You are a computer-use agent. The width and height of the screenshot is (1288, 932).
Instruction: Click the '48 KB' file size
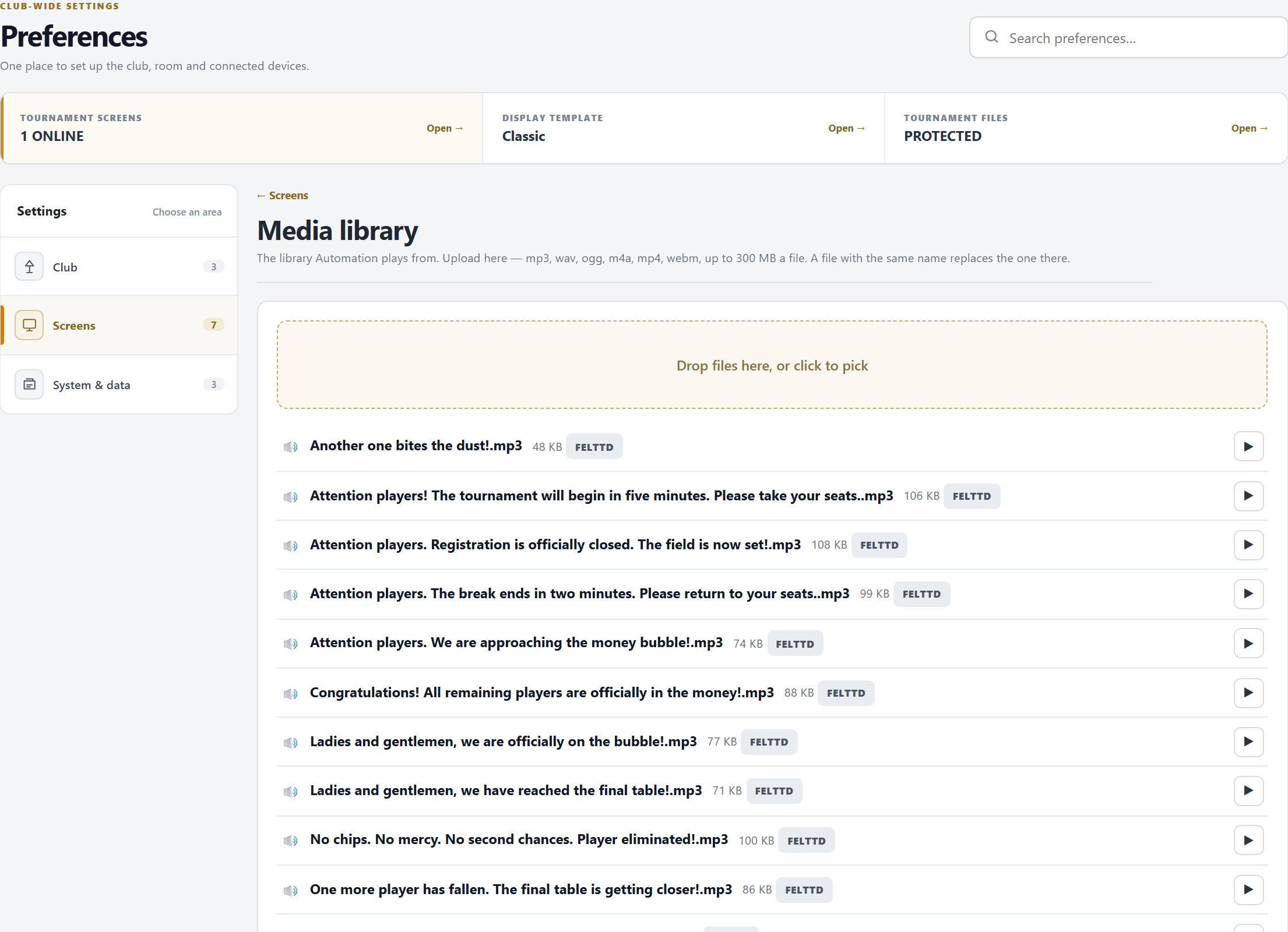point(547,447)
